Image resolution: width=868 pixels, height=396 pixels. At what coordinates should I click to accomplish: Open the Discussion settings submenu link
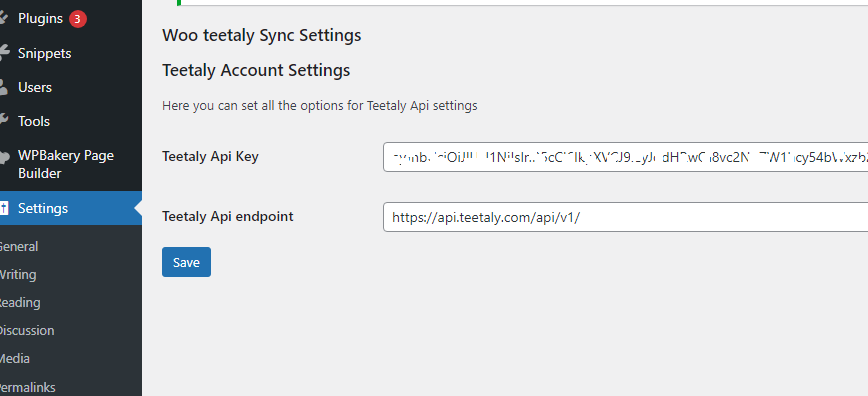click(x=26, y=331)
